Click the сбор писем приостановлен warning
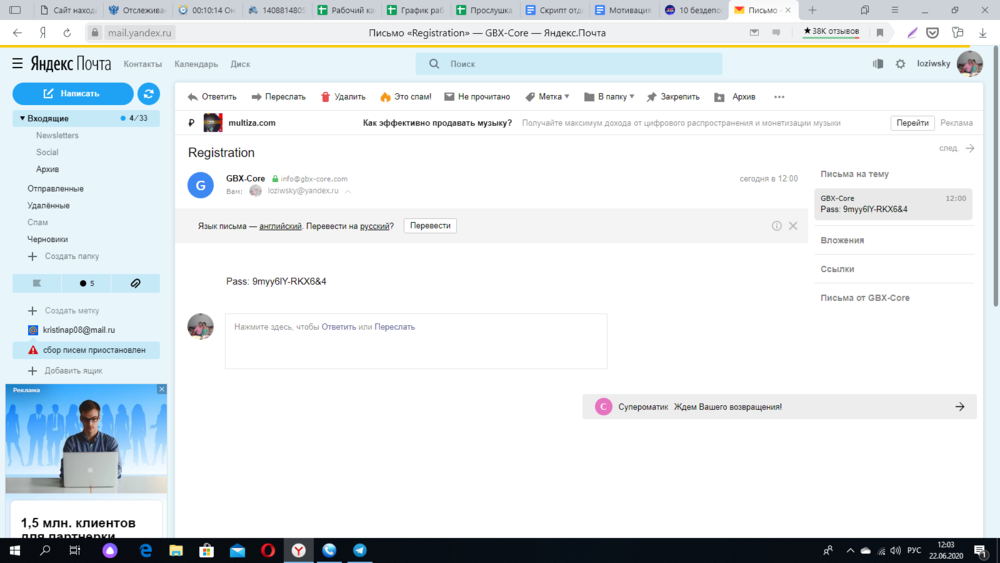Screen dimensions: 1000x563 tap(86, 350)
